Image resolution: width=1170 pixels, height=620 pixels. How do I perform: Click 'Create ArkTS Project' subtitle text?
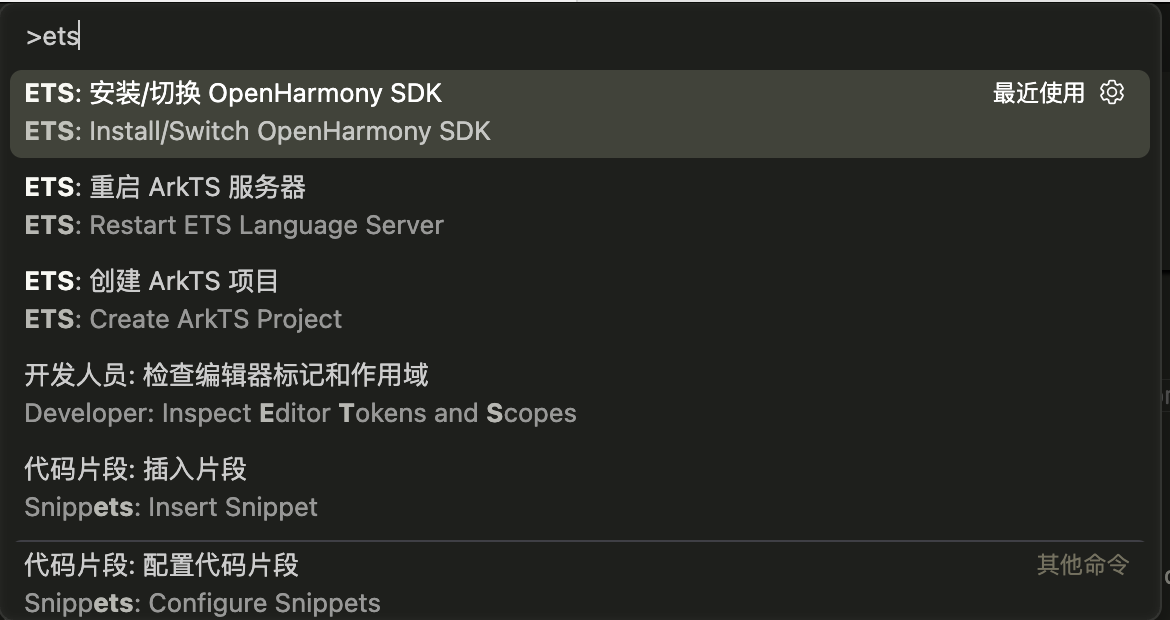tap(215, 319)
